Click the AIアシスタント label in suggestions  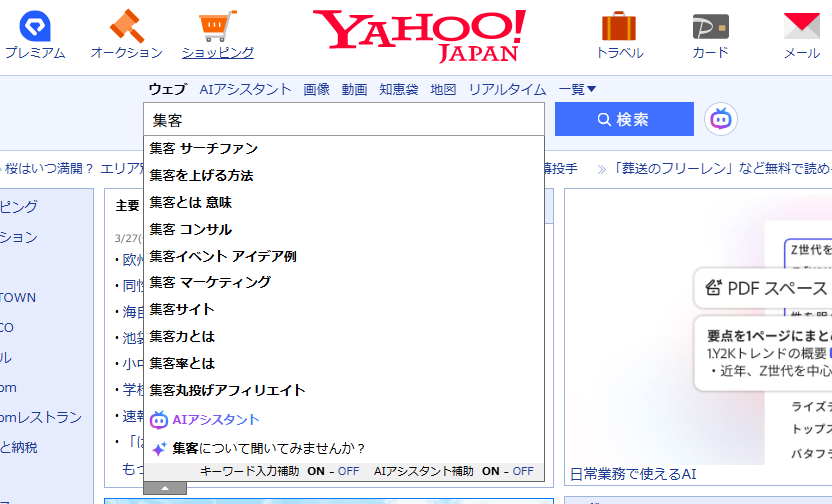pyautogui.click(x=216, y=420)
